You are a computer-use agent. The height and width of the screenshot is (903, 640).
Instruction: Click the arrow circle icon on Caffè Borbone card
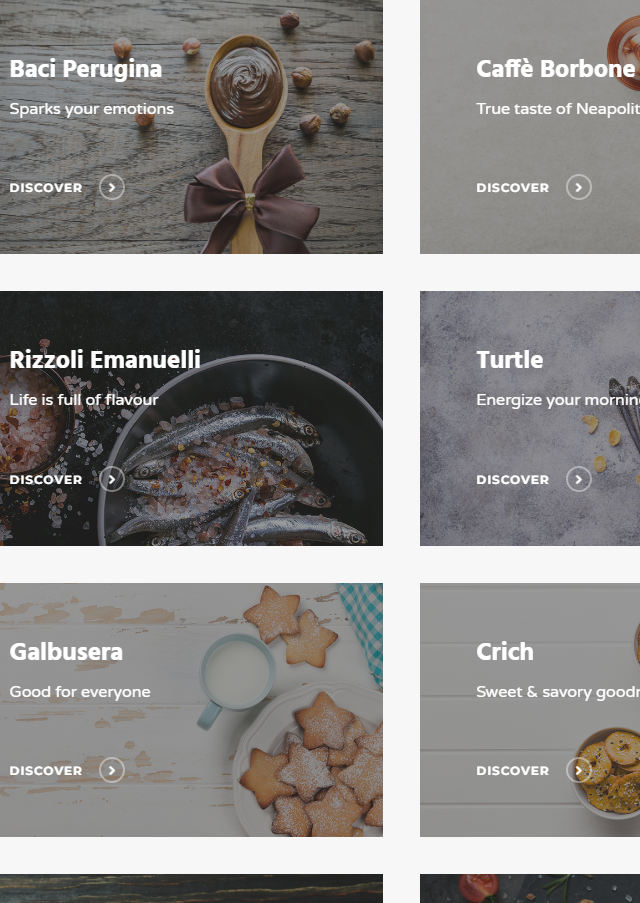[578, 187]
